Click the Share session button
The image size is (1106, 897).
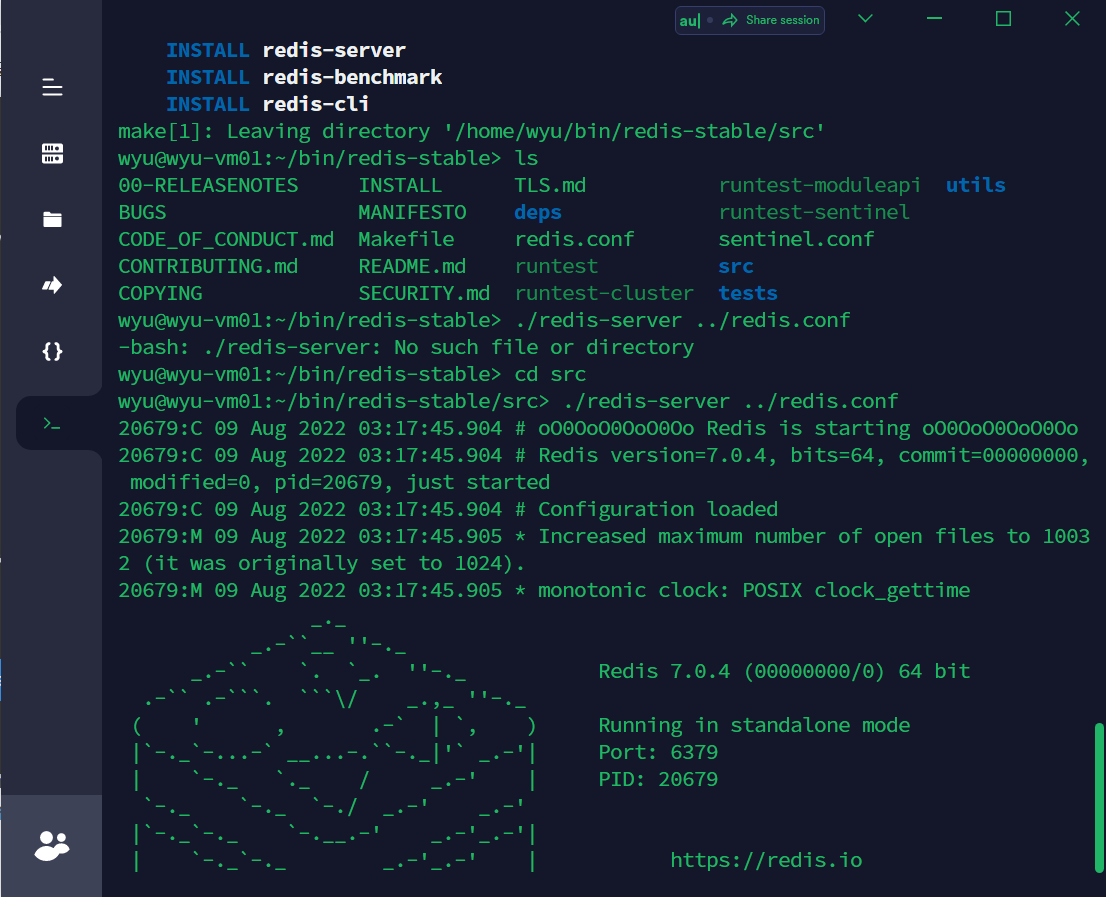coord(772,20)
